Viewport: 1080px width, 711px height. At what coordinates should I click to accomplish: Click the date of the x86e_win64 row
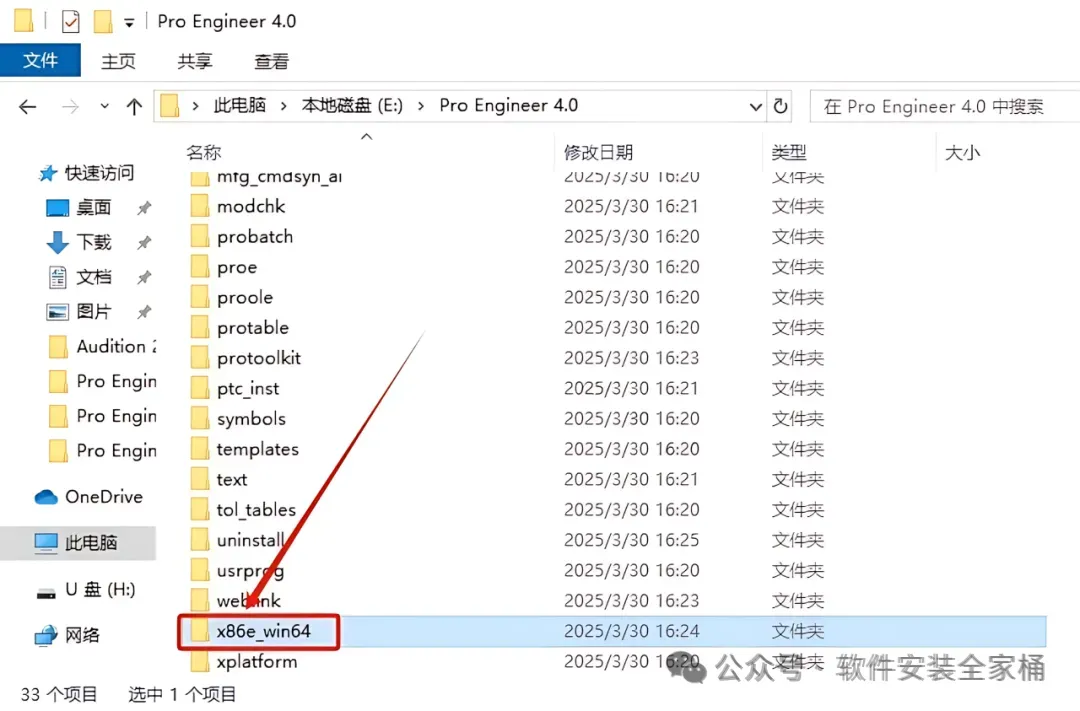coord(632,631)
